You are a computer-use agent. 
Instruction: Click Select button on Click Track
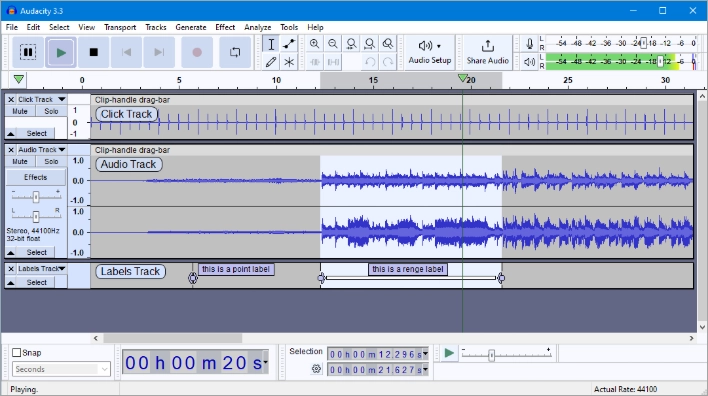click(x=37, y=134)
